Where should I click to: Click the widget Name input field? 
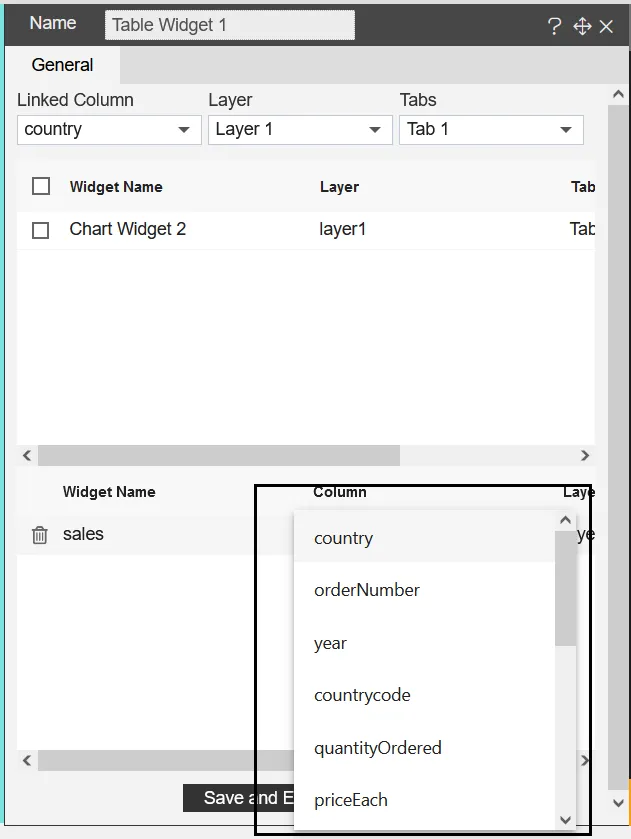click(x=230, y=25)
